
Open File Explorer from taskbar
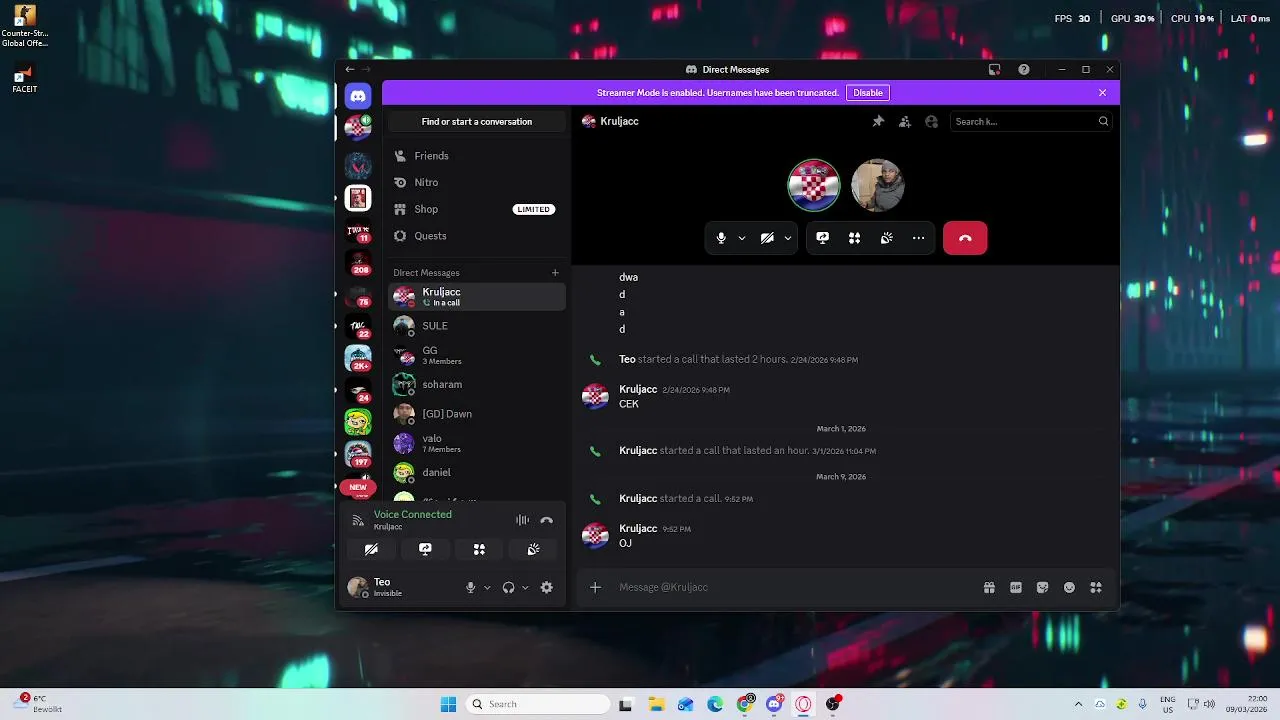656,704
